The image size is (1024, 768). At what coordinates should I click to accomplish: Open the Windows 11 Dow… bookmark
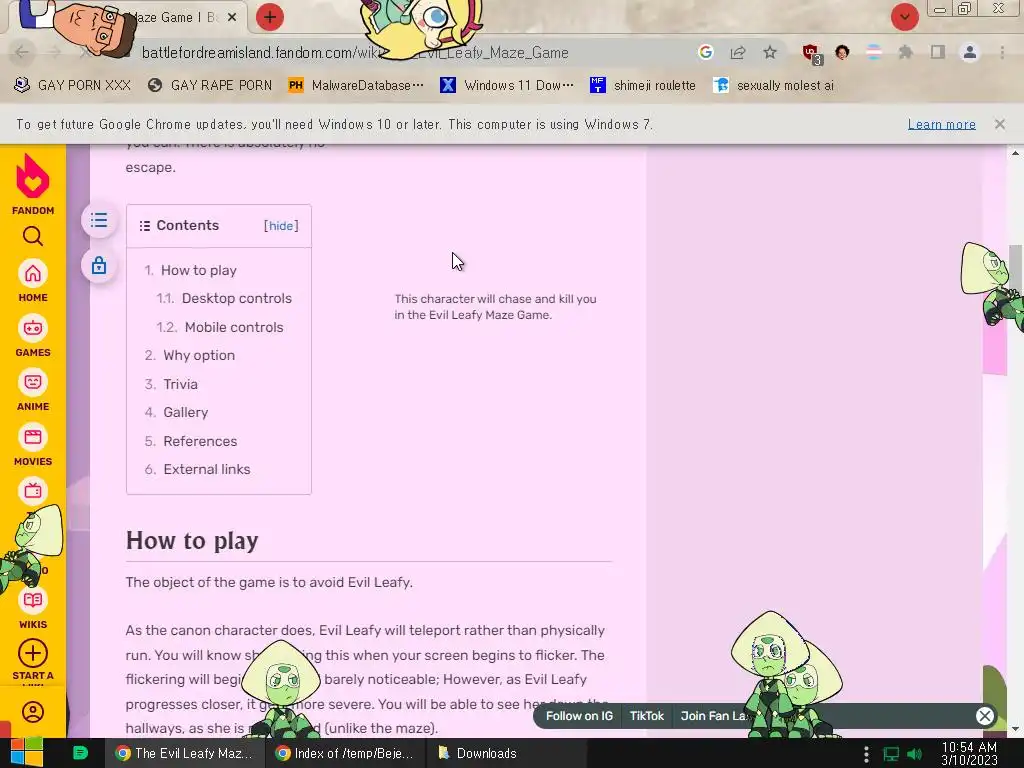click(507, 85)
